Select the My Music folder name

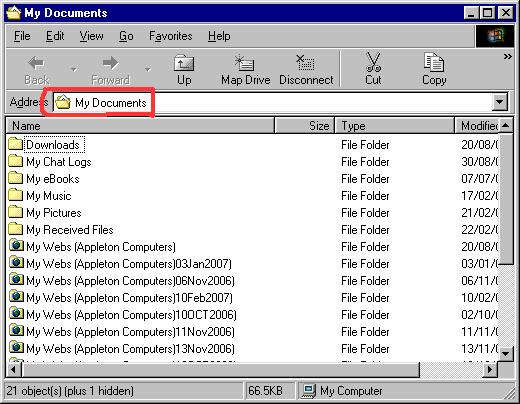(49, 196)
